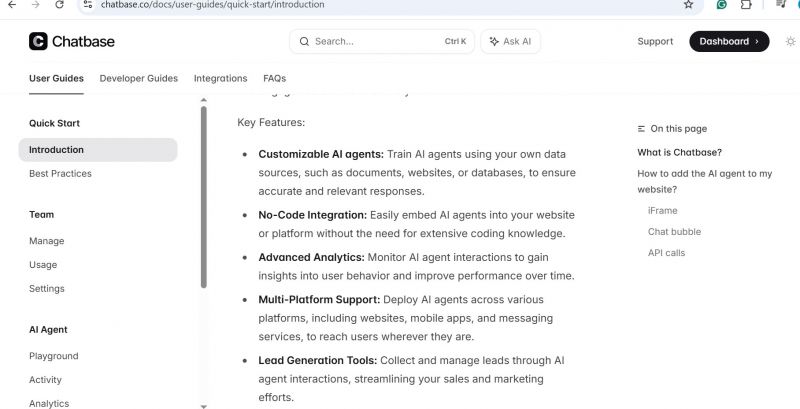Go to the Dashboard button
Screen dimensions: 800x409
[x=729, y=41]
